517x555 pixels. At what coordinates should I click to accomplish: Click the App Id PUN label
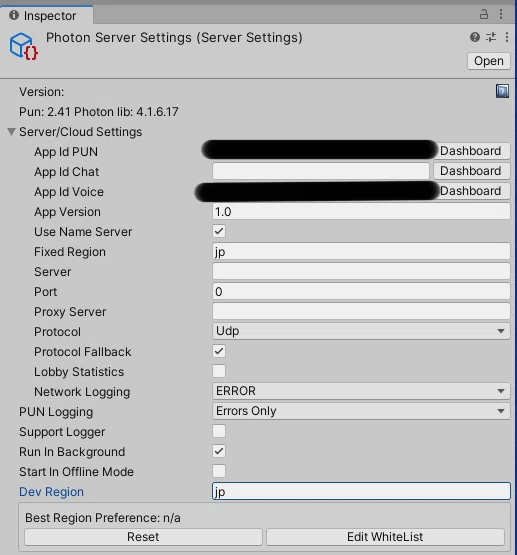point(66,152)
